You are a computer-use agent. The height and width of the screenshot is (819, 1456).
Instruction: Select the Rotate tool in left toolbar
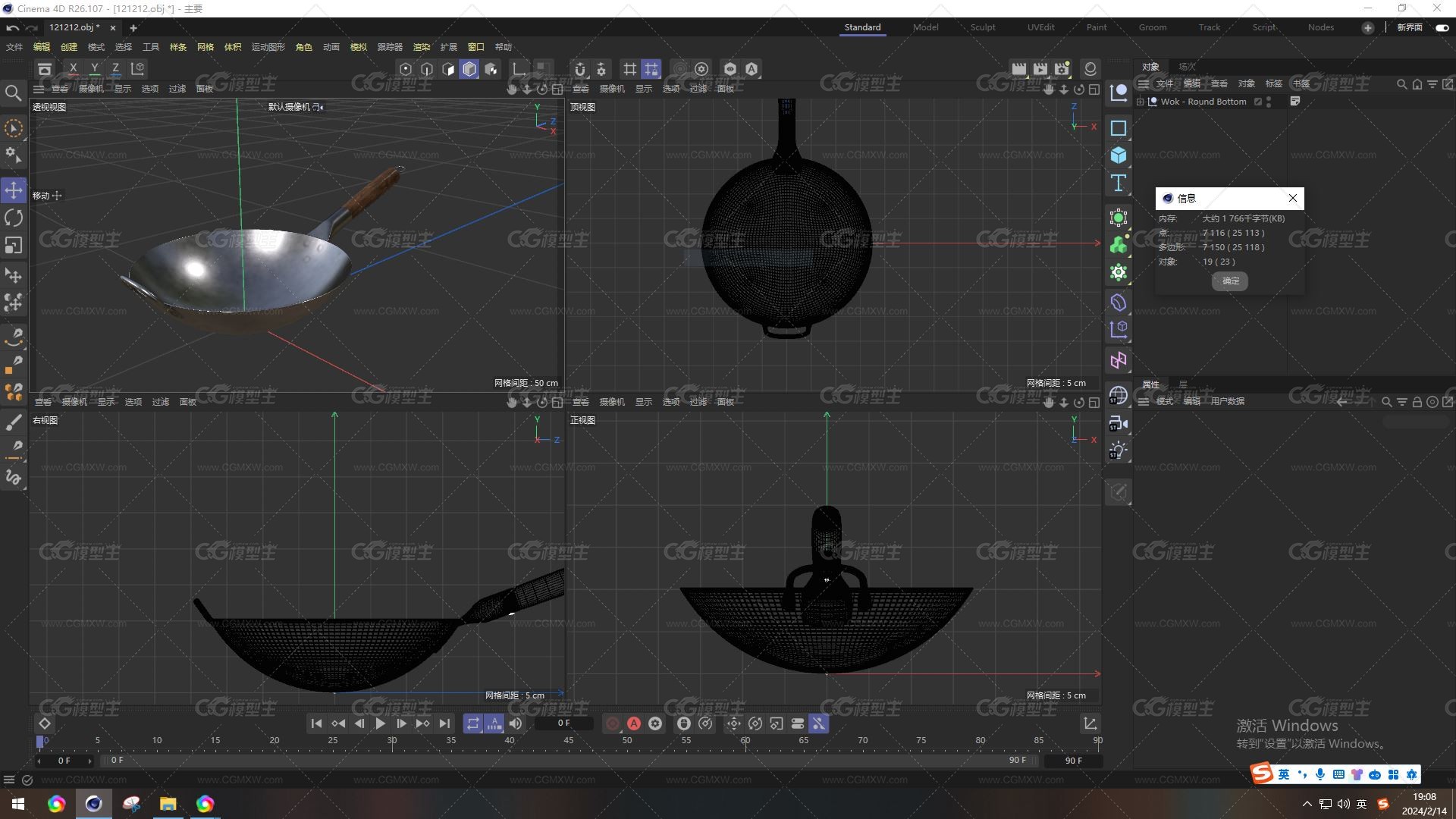(x=14, y=218)
